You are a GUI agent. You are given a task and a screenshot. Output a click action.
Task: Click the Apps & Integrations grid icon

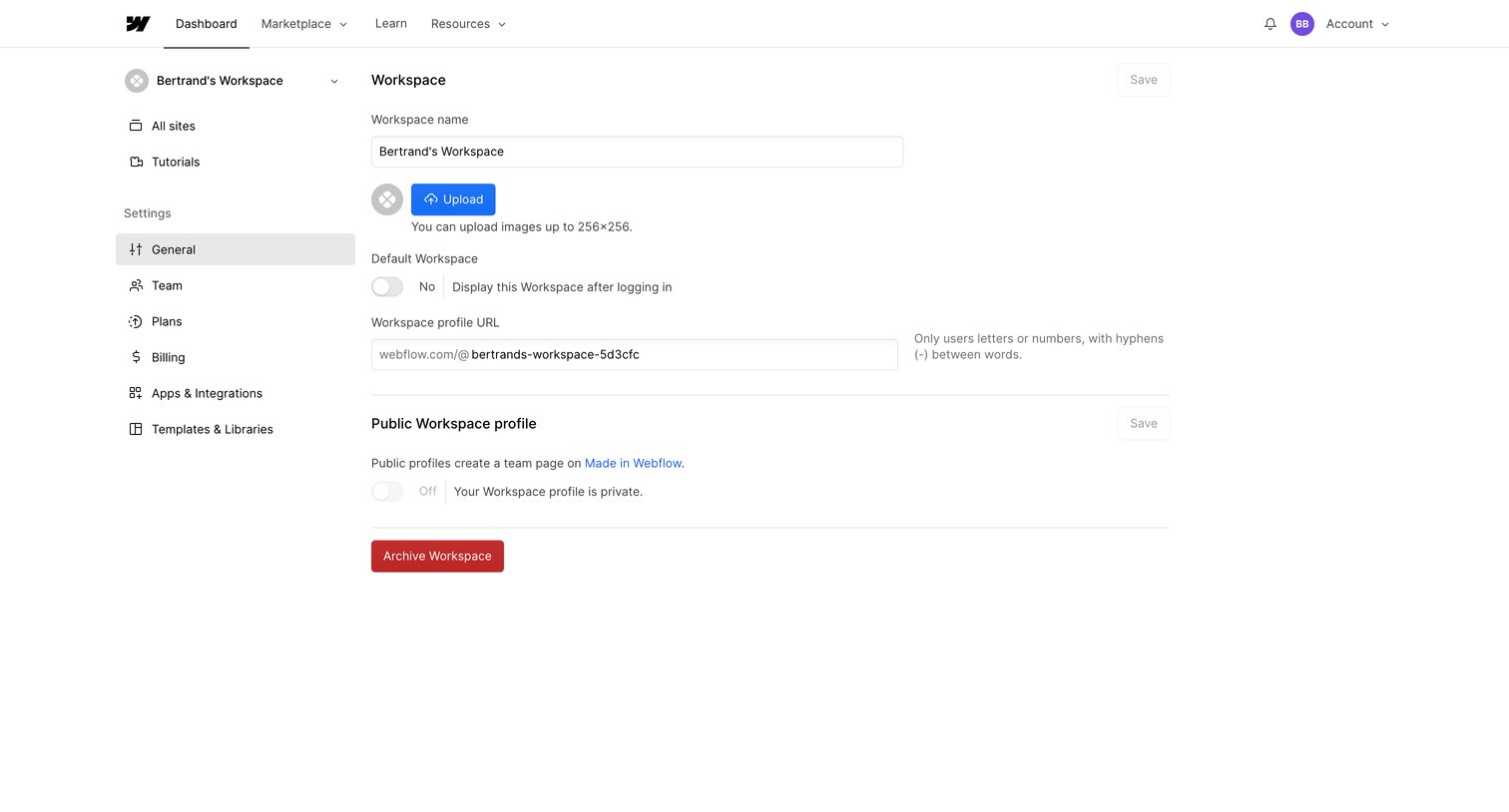pos(136,393)
